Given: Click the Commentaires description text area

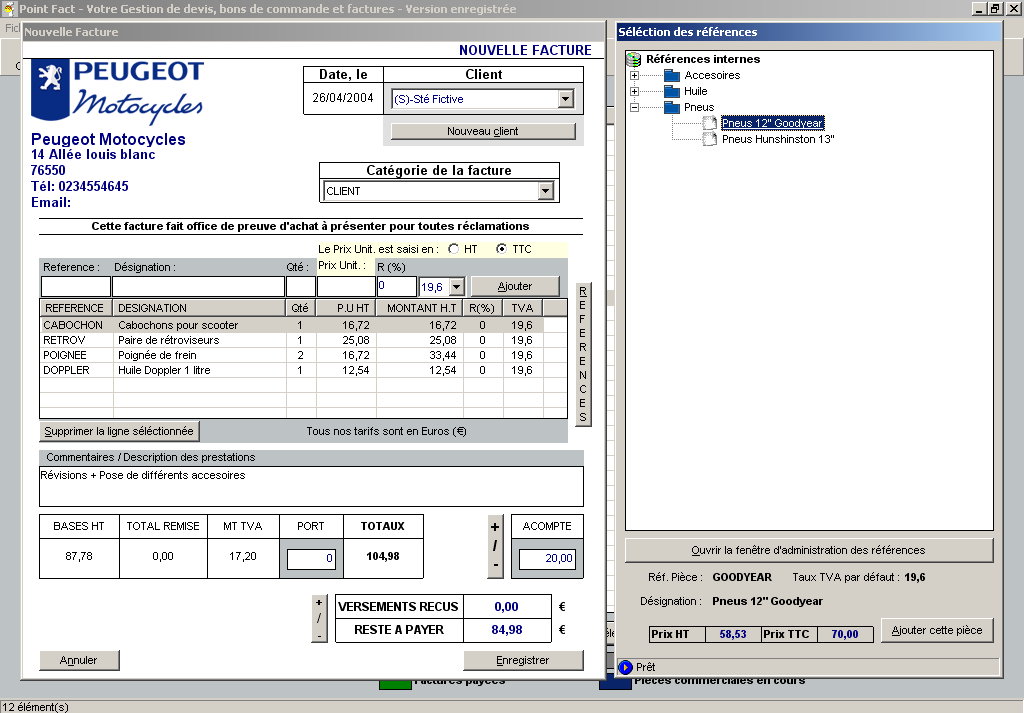Looking at the screenshot, I should 312,486.
